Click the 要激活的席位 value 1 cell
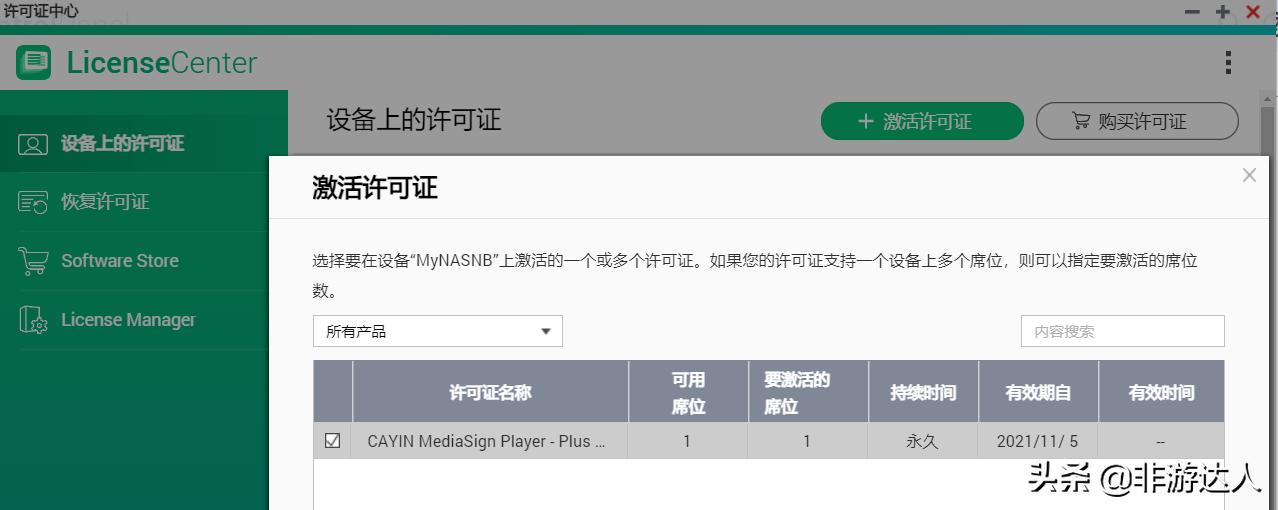 (807, 441)
